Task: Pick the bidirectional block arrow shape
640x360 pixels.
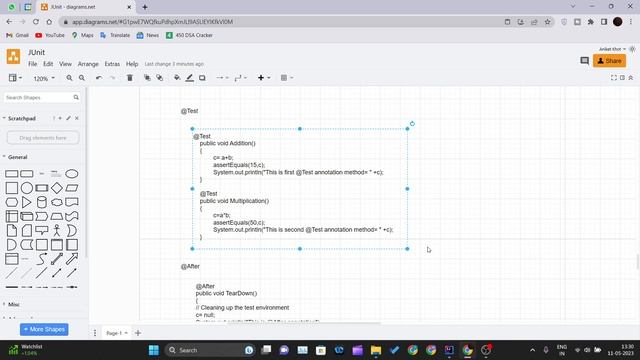Action: [x=57, y=259]
